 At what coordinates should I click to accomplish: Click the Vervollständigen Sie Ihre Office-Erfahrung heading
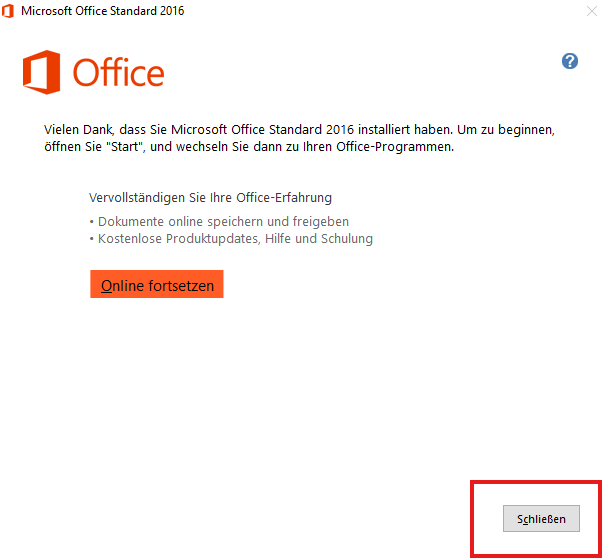pyautogui.click(x=210, y=198)
